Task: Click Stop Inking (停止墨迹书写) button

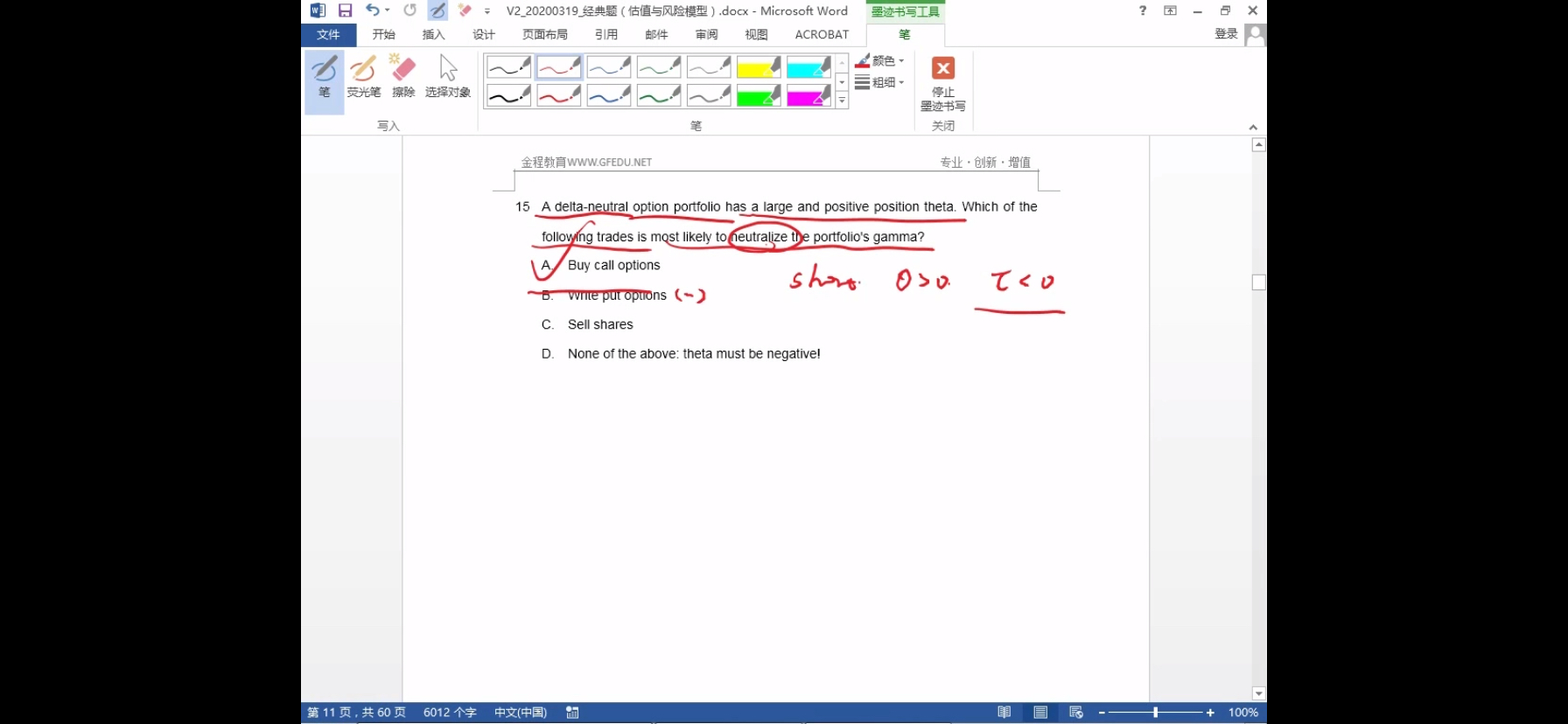Action: coord(942,83)
